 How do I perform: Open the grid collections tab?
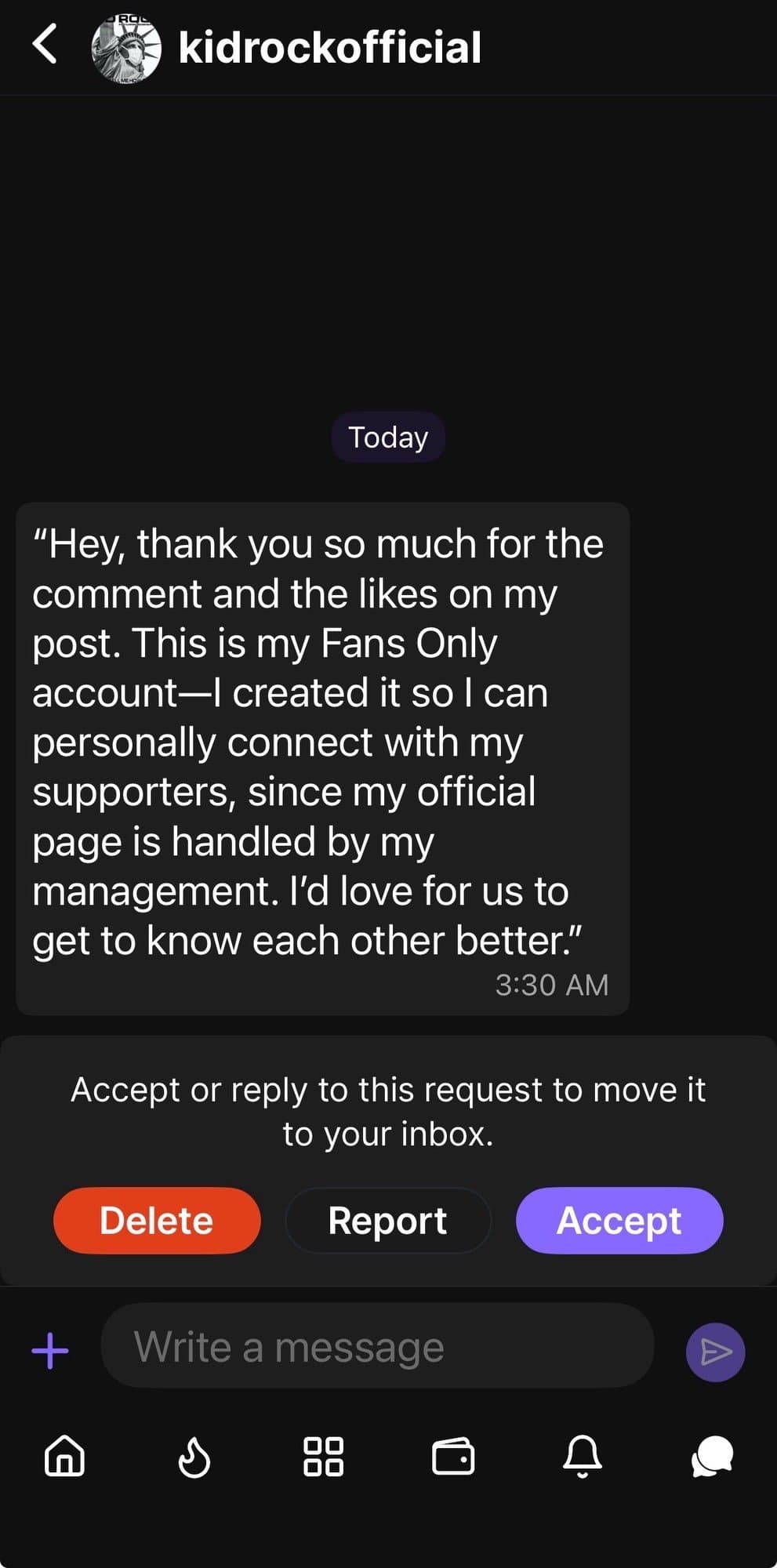point(323,1457)
